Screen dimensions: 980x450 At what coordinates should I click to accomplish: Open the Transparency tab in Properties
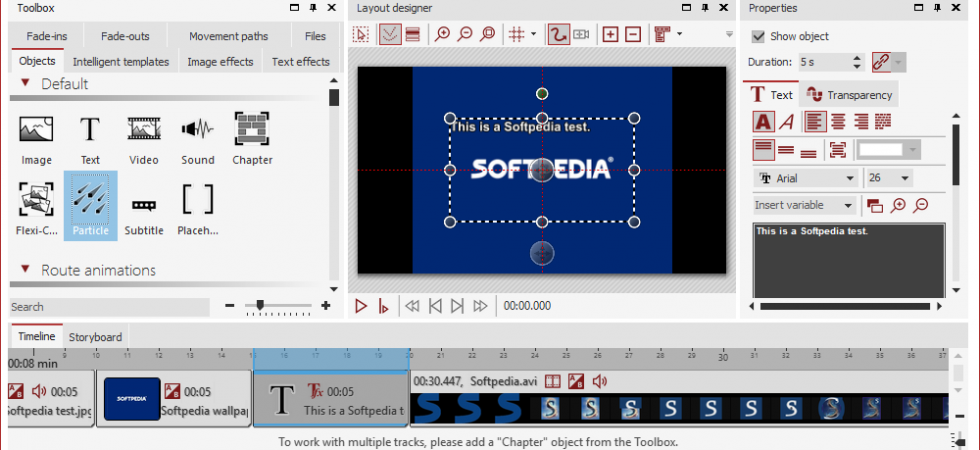[849, 95]
